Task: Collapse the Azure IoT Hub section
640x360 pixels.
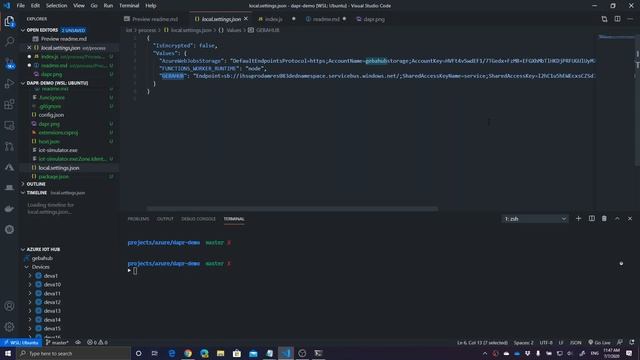Action: [x=23, y=249]
